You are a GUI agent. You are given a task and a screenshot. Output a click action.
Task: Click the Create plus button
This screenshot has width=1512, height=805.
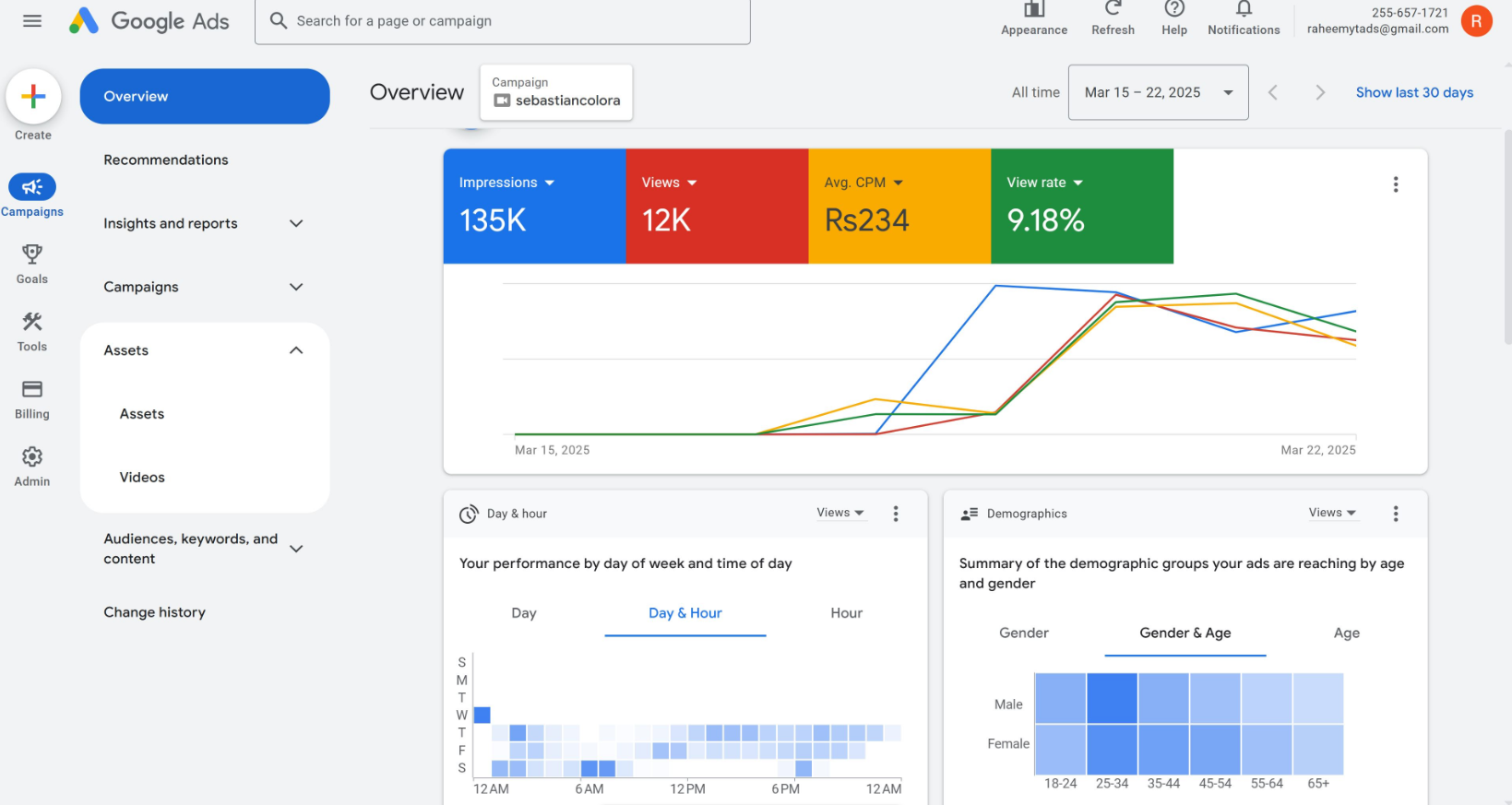[33, 97]
